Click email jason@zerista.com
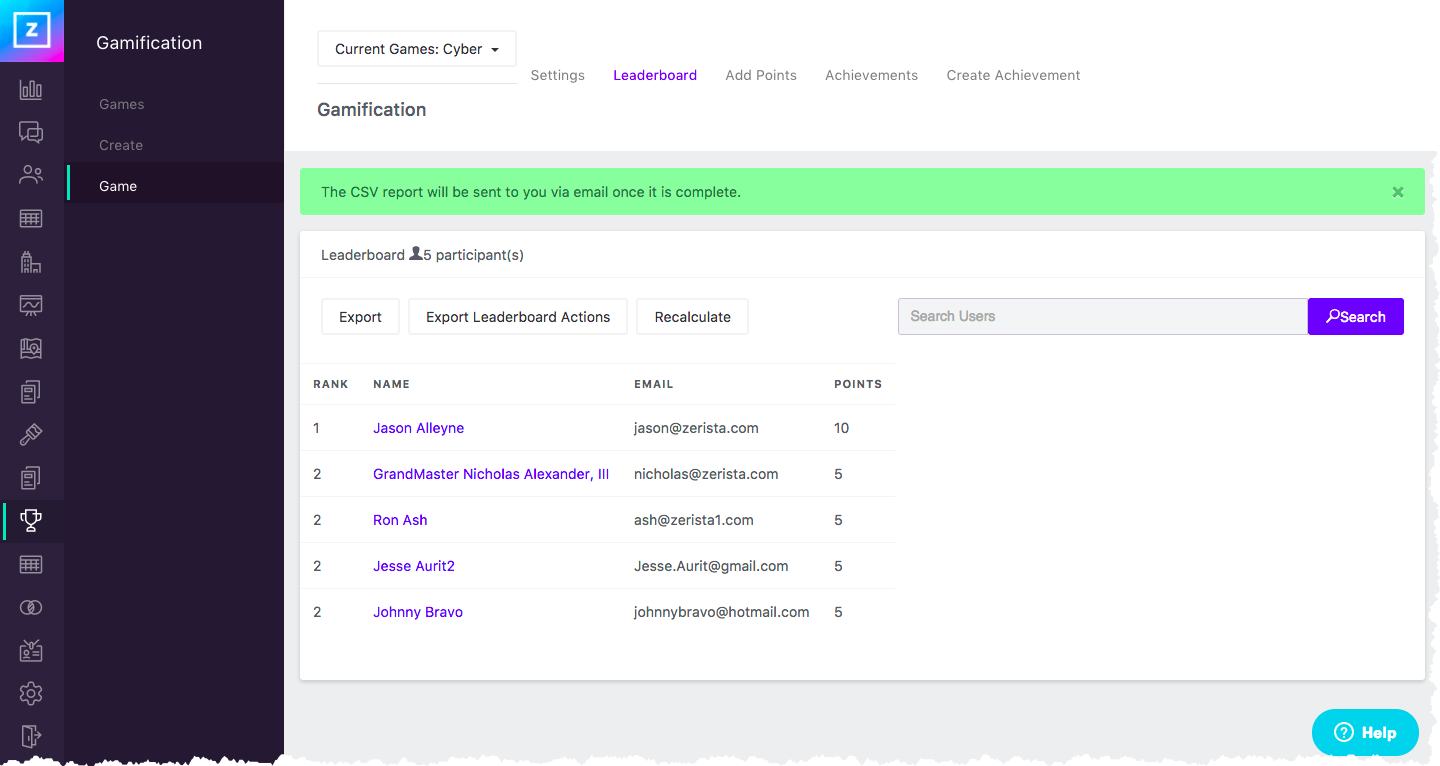Image resolution: width=1440 pixels, height=766 pixels. point(696,428)
